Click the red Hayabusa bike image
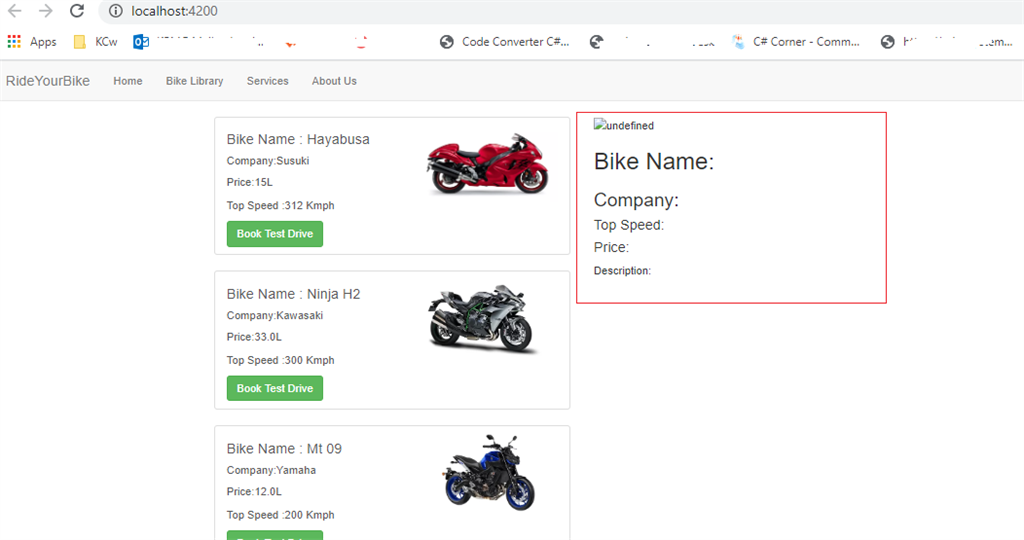The width and height of the screenshot is (1024, 540). click(x=488, y=165)
